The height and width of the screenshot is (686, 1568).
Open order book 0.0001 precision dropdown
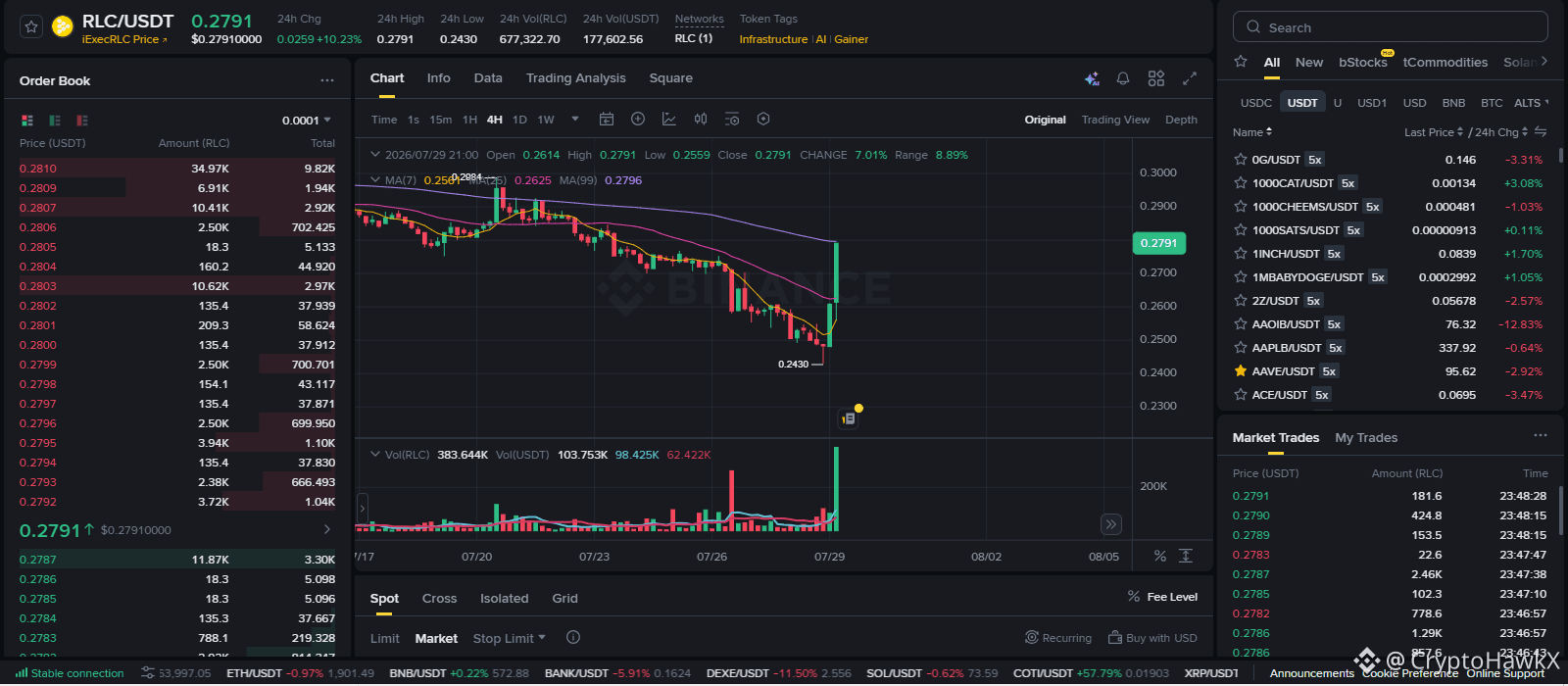tap(307, 121)
